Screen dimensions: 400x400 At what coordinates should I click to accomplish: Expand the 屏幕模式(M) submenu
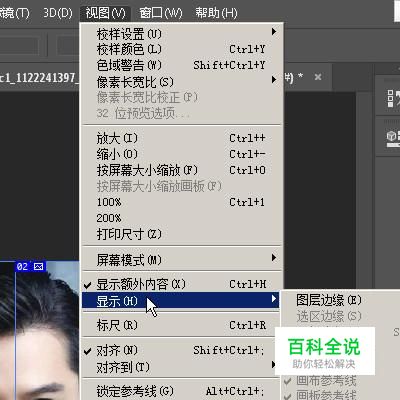tap(182, 260)
